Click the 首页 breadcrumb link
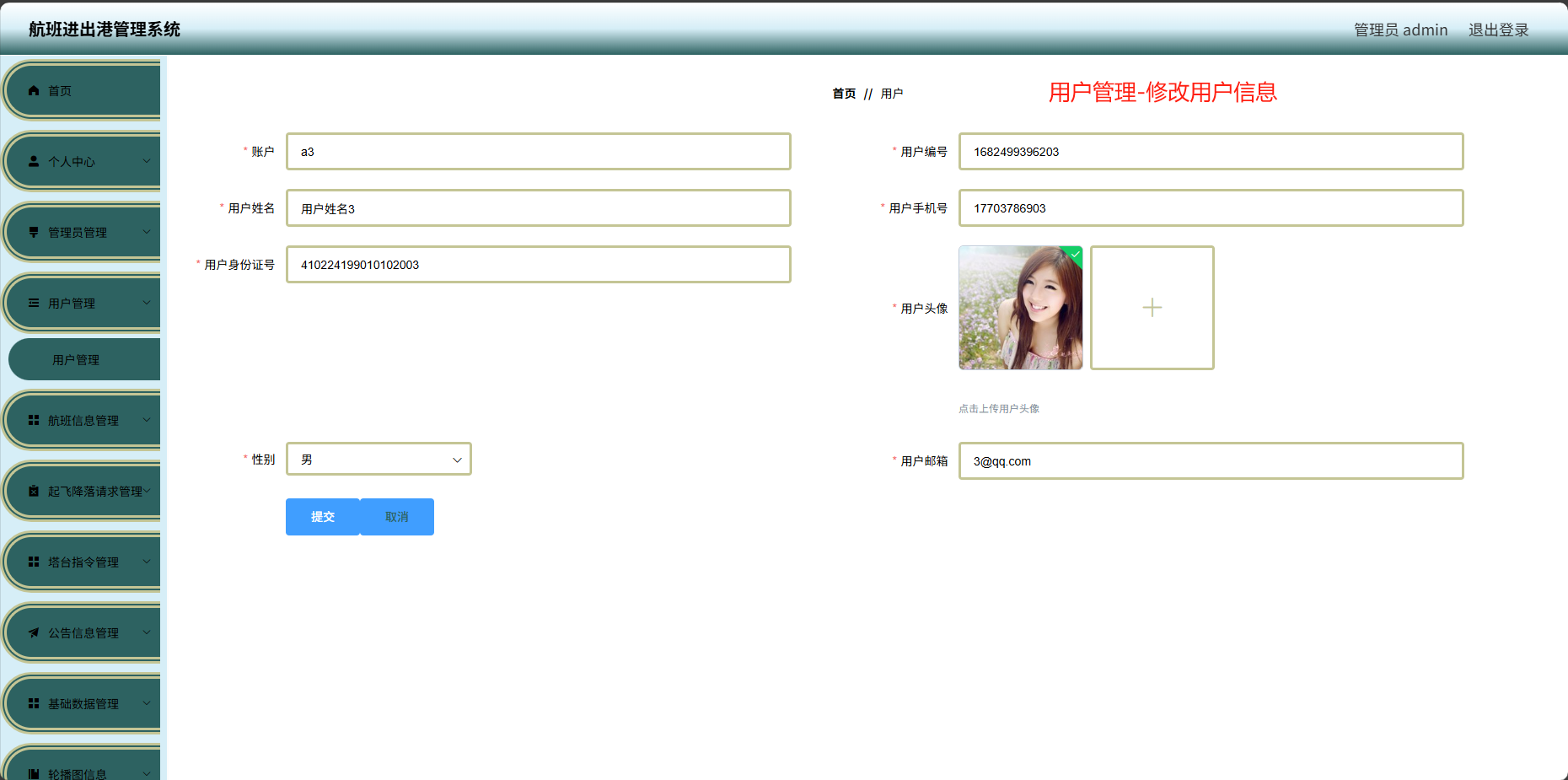The image size is (1568, 780). pos(843,94)
